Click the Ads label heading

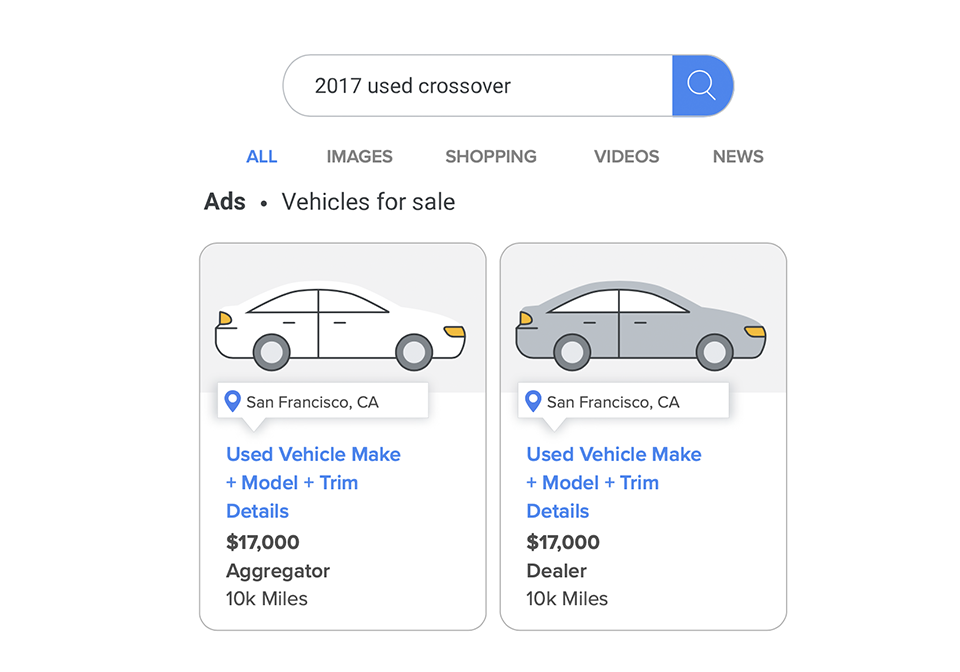tap(225, 202)
